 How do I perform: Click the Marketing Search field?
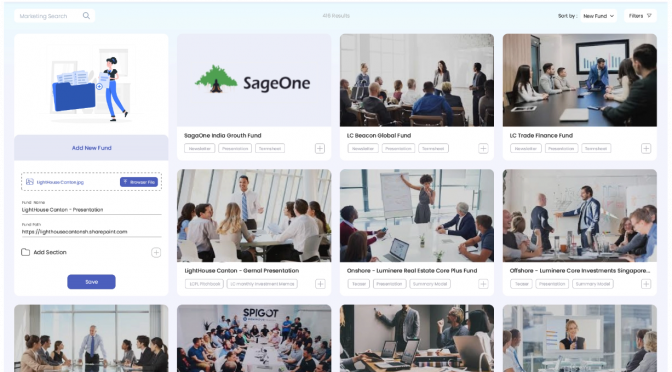54,16
